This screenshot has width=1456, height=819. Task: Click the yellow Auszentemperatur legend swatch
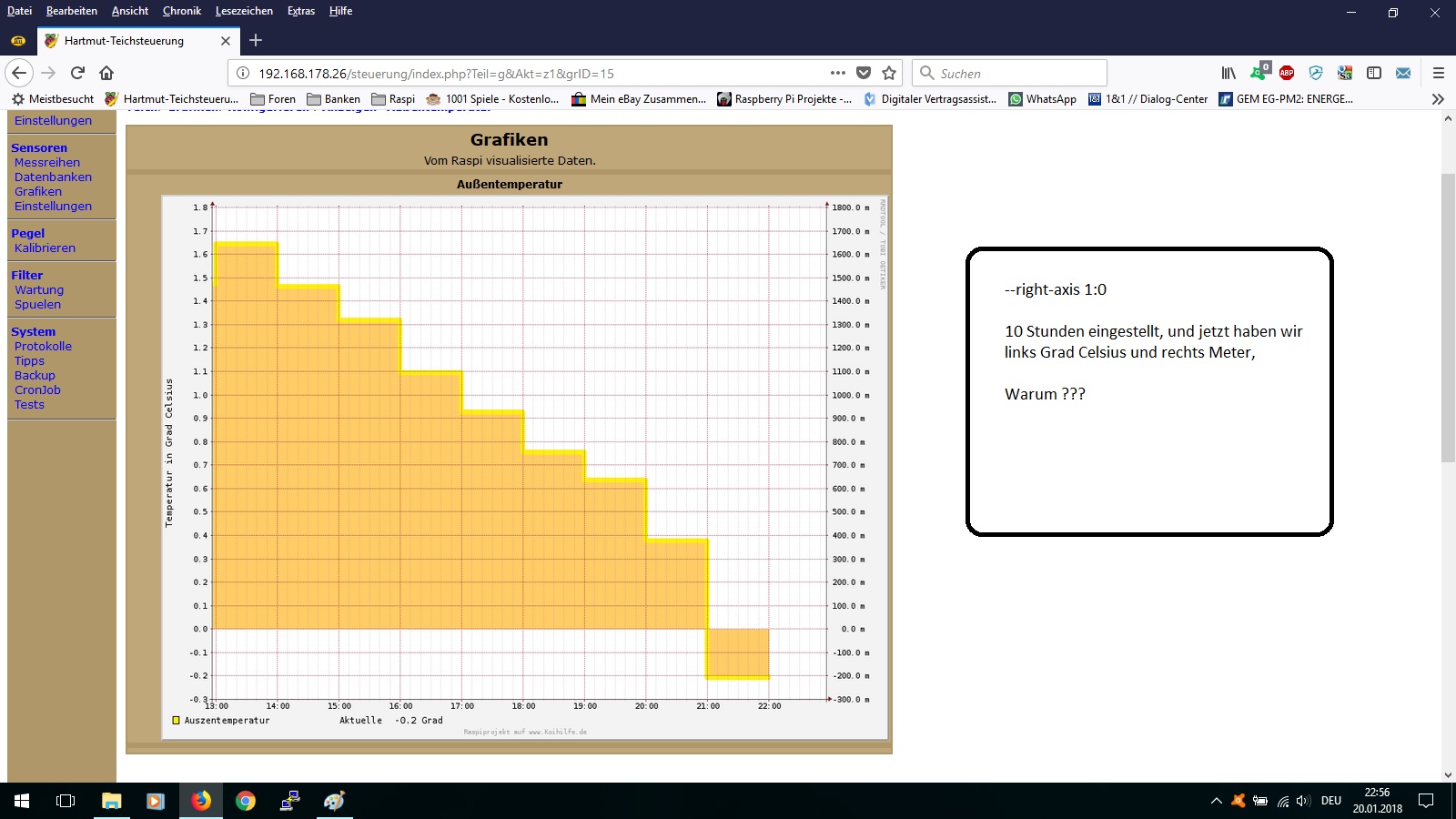tap(177, 720)
